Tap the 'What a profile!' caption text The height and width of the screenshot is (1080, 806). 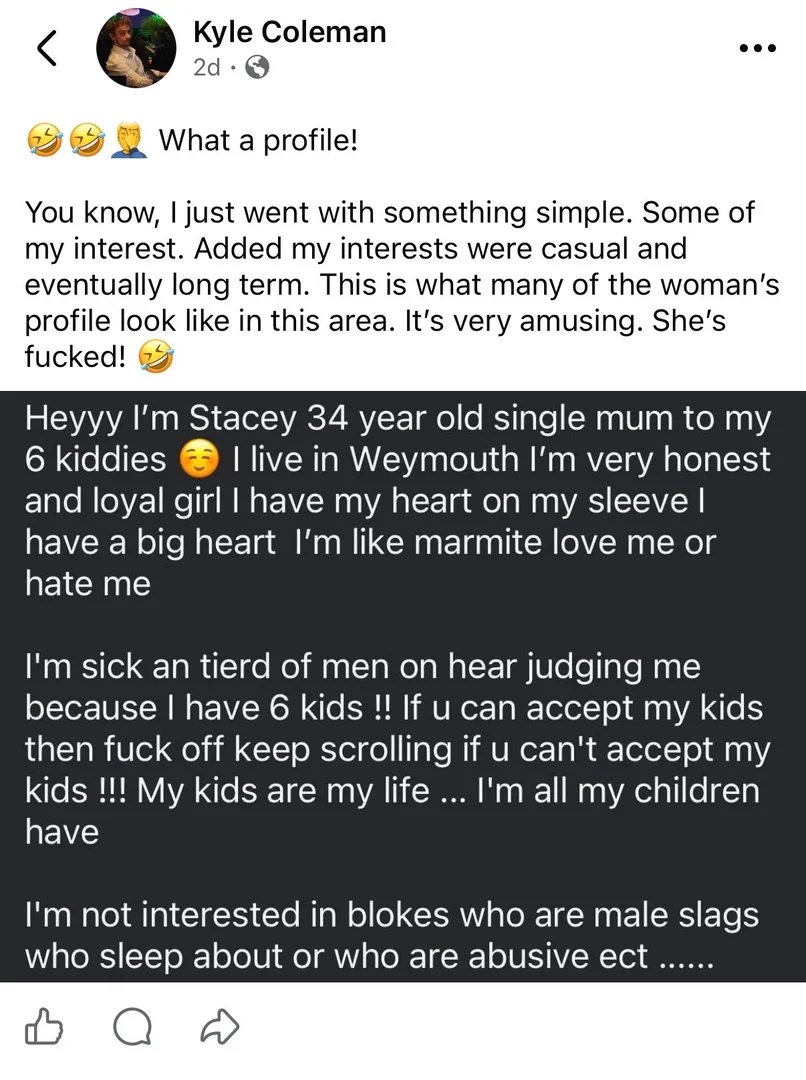pos(258,140)
